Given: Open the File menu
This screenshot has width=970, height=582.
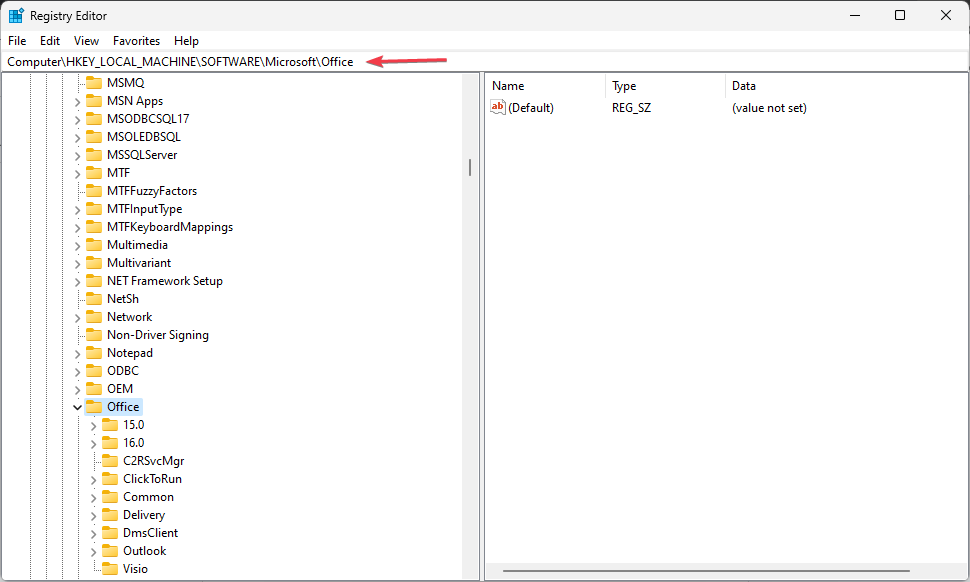Looking at the screenshot, I should tap(17, 41).
